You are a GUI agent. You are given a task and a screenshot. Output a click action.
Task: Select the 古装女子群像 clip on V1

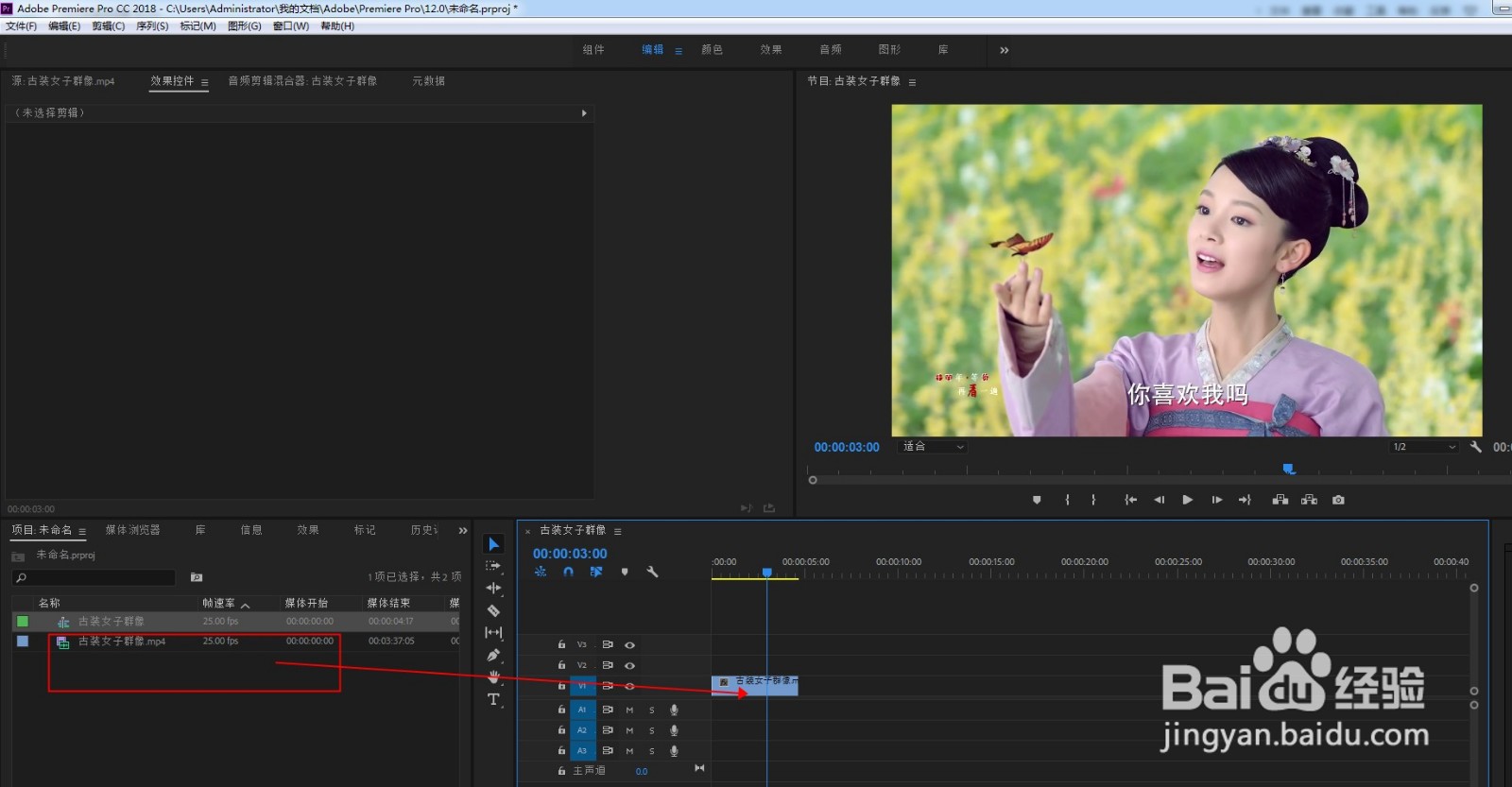pyautogui.click(x=755, y=687)
